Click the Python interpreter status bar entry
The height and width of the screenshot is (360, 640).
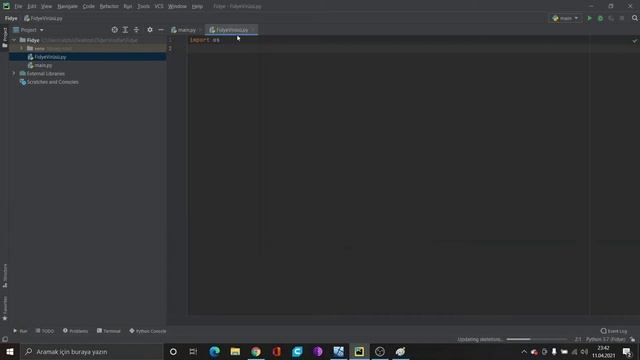pyautogui.click(x=606, y=339)
